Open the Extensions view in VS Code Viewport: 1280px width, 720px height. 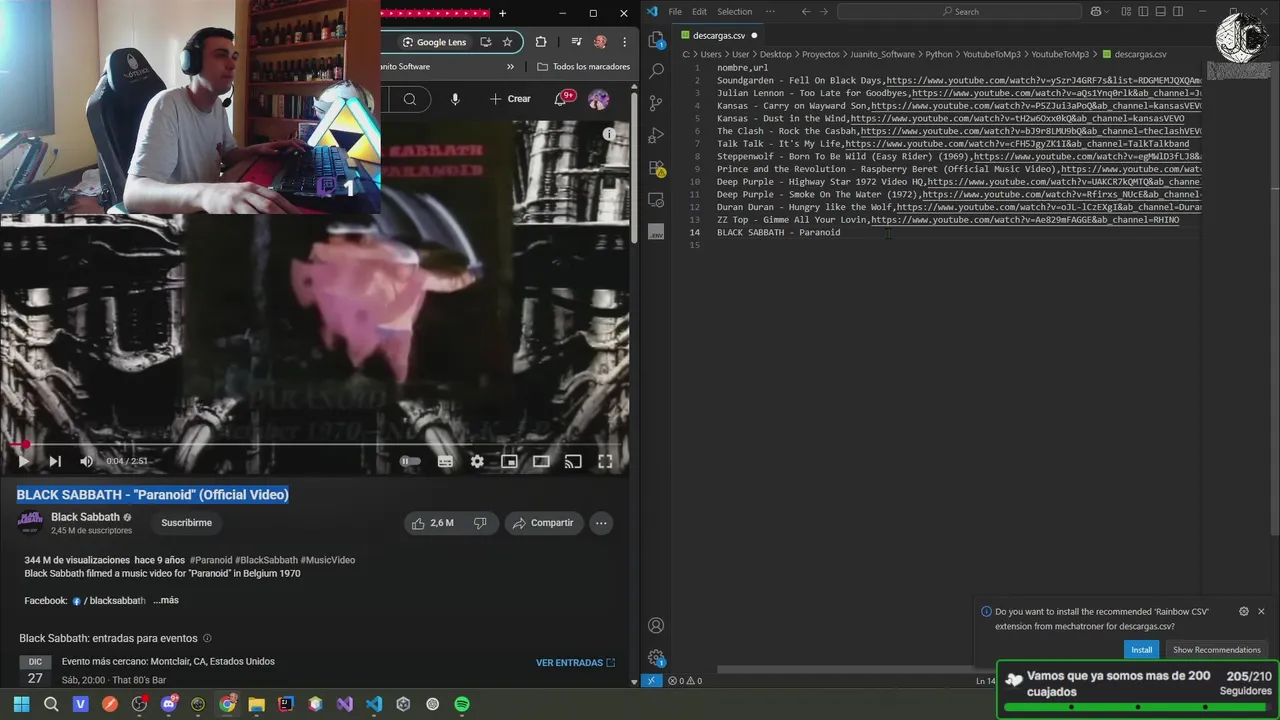click(x=656, y=168)
